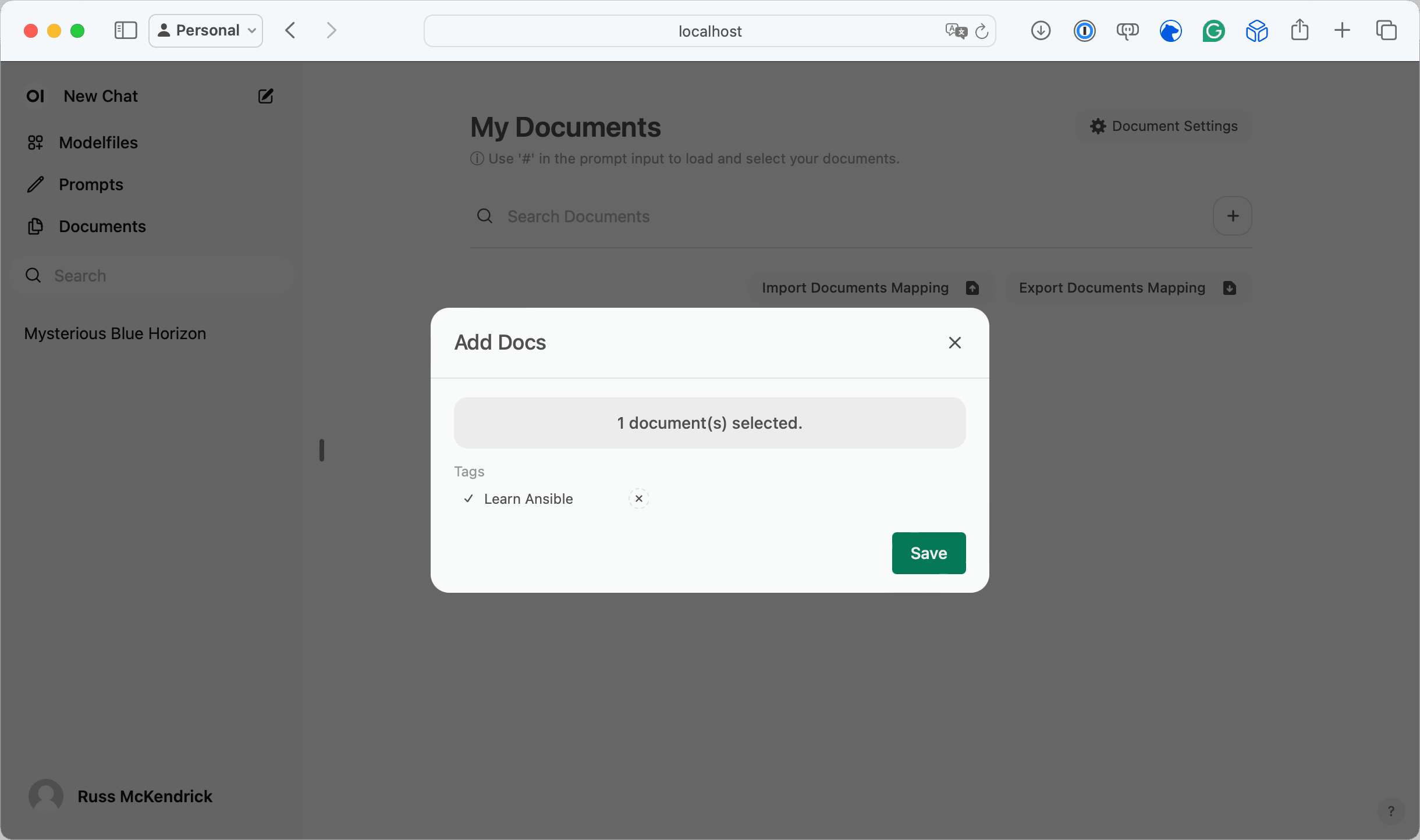Go to Prompts in sidebar

[91, 184]
